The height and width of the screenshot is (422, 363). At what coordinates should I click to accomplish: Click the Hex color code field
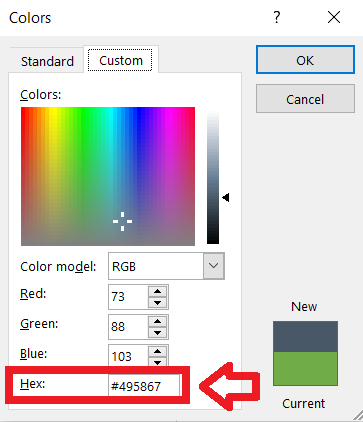(x=144, y=386)
